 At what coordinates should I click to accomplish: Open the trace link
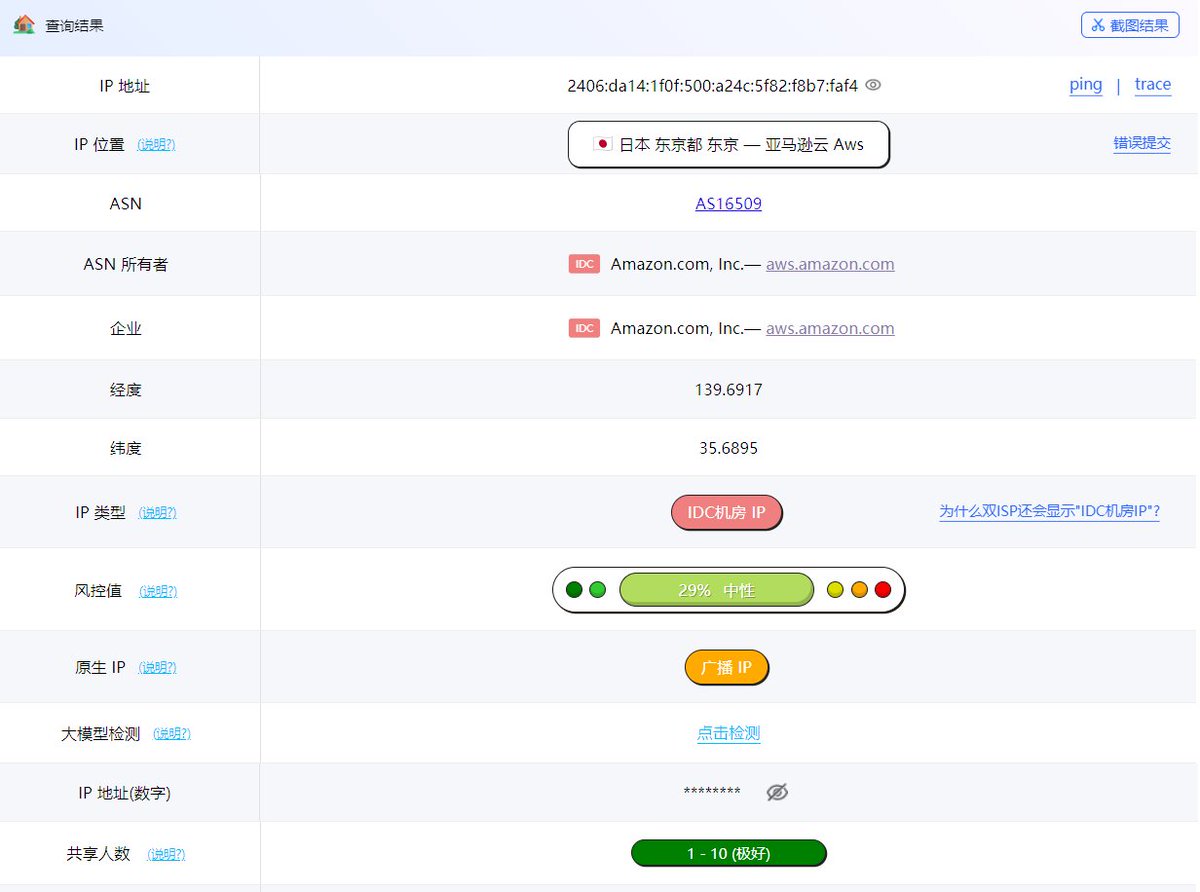(1153, 85)
